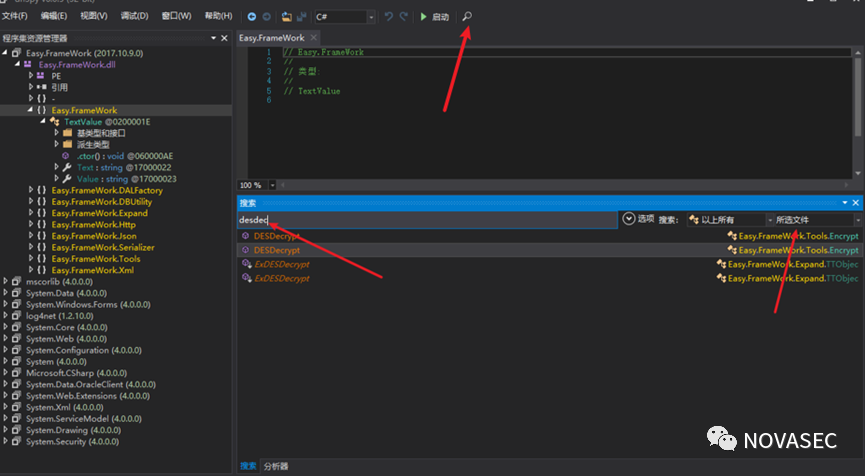Image resolution: width=865 pixels, height=476 pixels.
Task: Collapse the Easy.FrameWork namespace node
Action: (x=31, y=110)
